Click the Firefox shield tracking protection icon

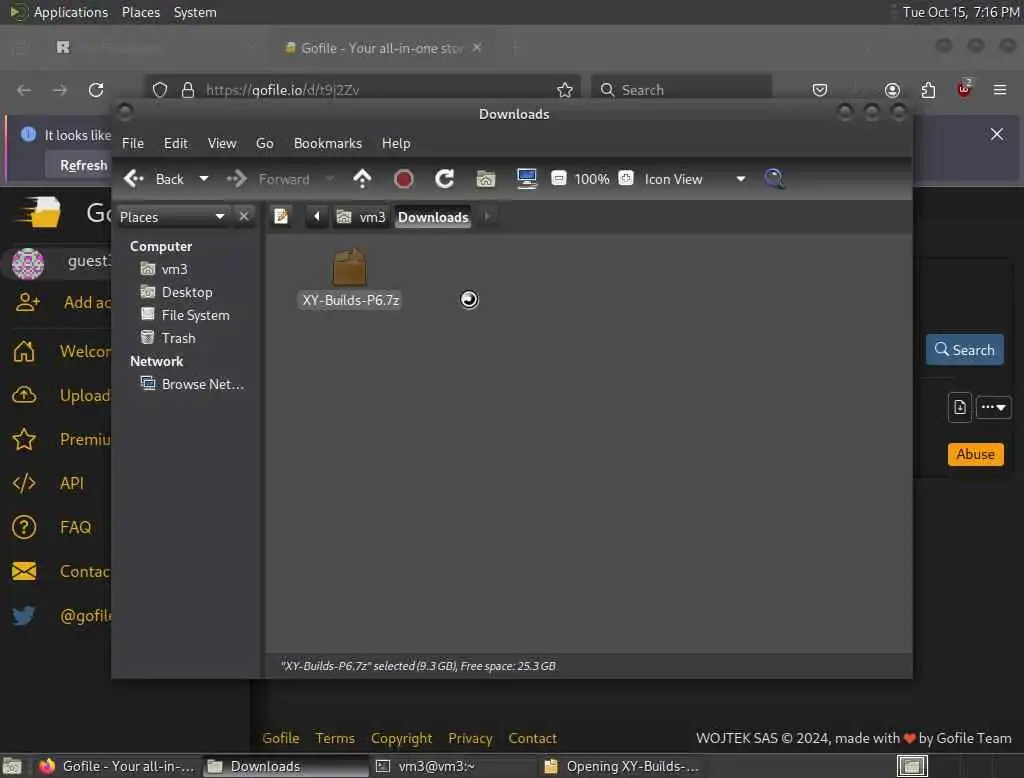click(159, 89)
